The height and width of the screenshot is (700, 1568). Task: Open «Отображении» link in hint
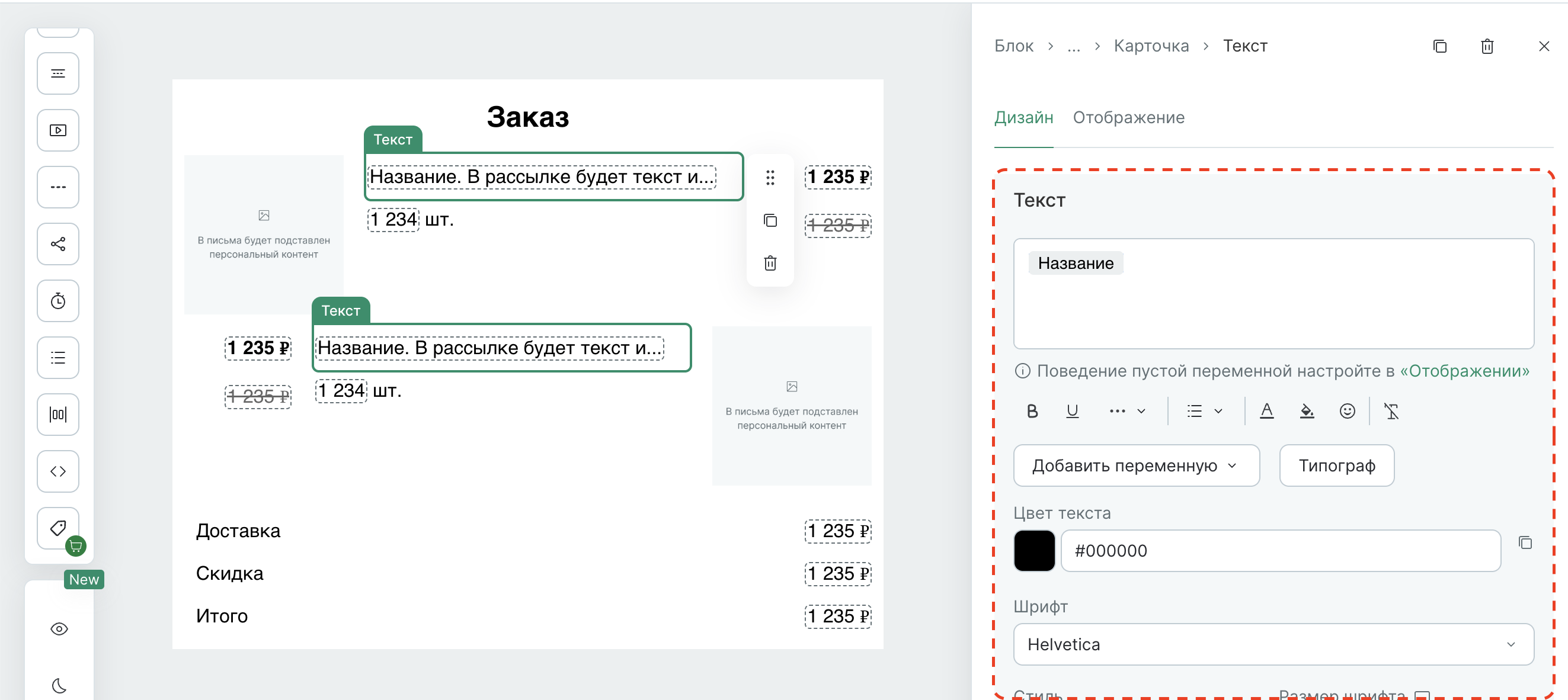1464,371
